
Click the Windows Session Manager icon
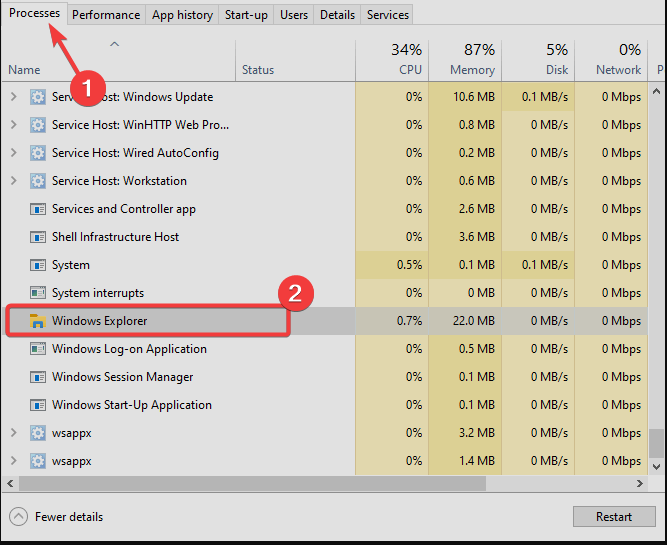point(38,377)
